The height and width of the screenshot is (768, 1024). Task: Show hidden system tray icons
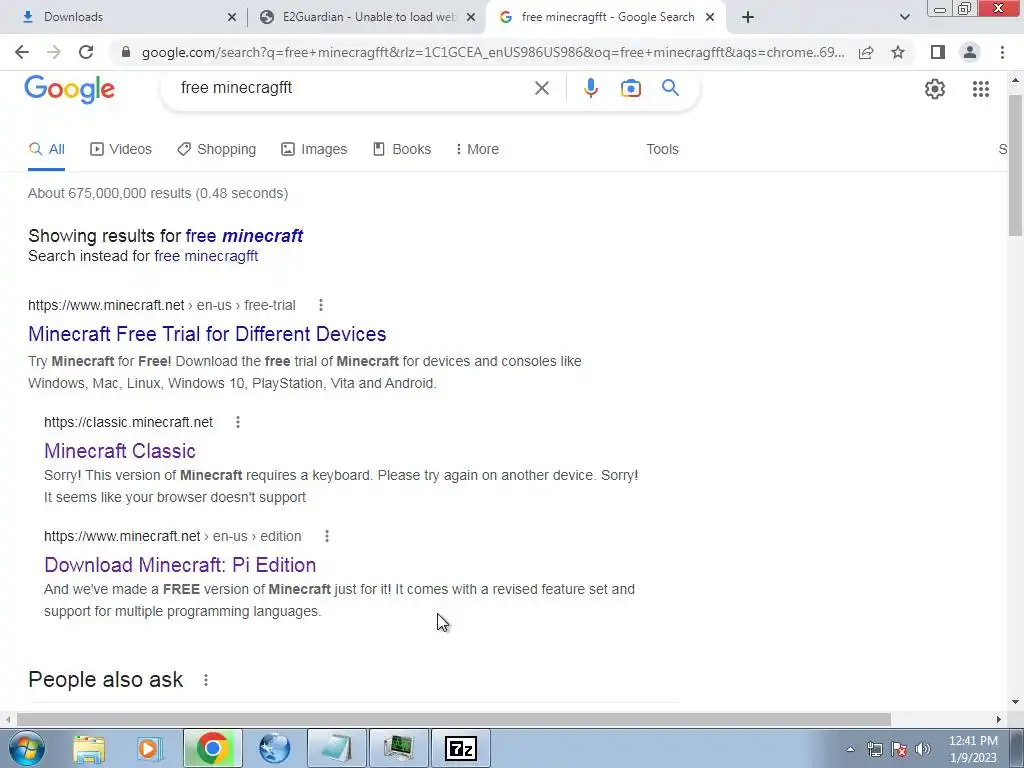(x=850, y=749)
